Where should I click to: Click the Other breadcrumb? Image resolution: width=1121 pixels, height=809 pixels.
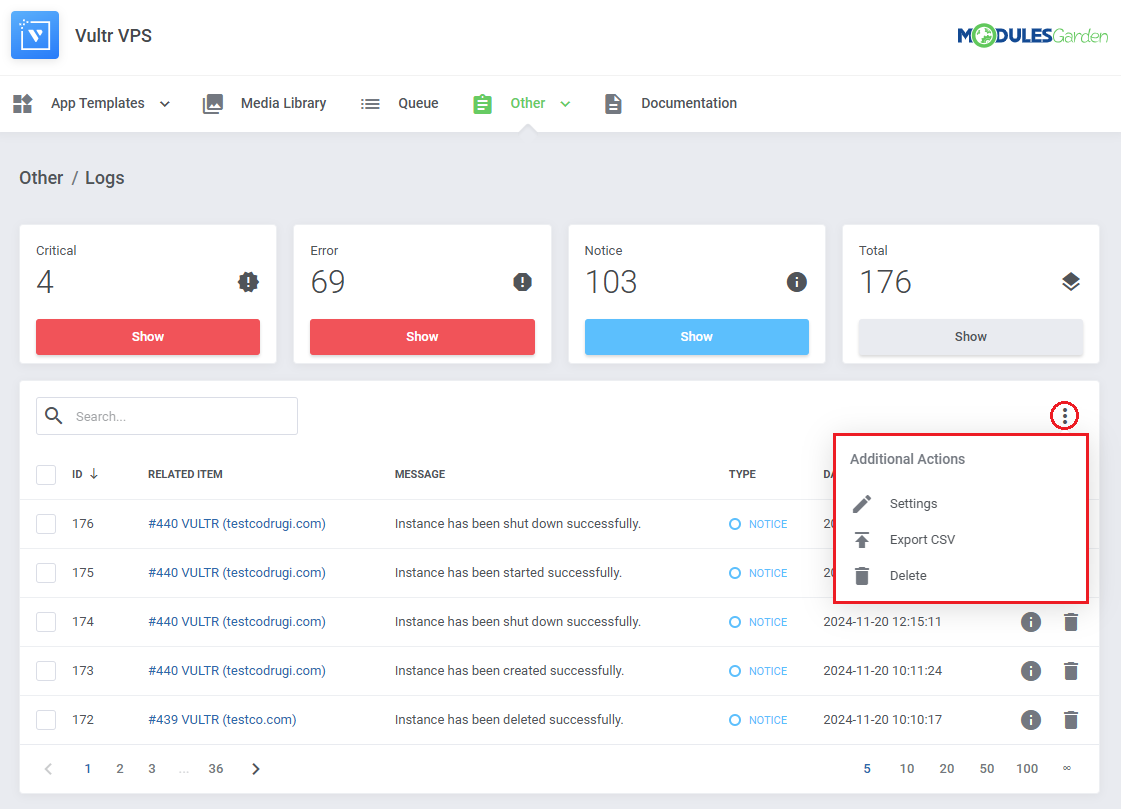click(41, 178)
